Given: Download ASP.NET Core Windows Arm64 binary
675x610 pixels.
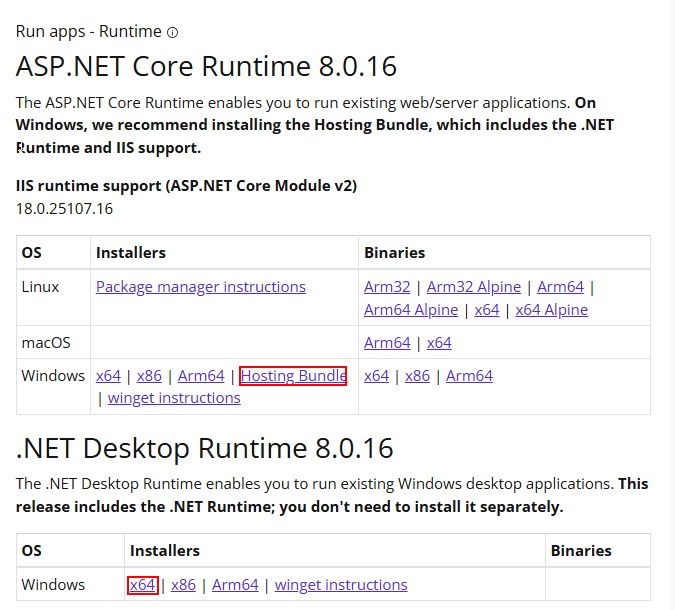Looking at the screenshot, I should [469, 376].
